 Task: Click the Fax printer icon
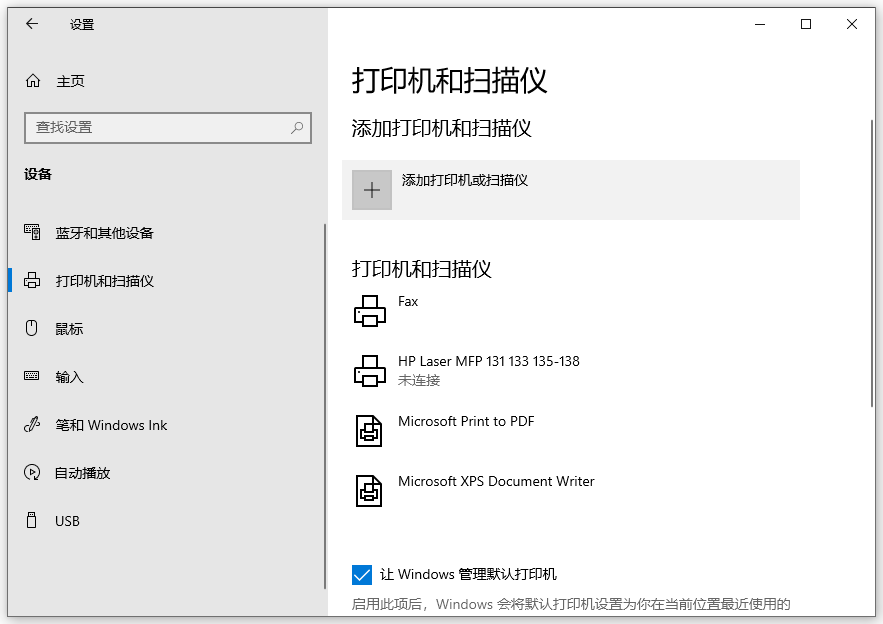370,311
